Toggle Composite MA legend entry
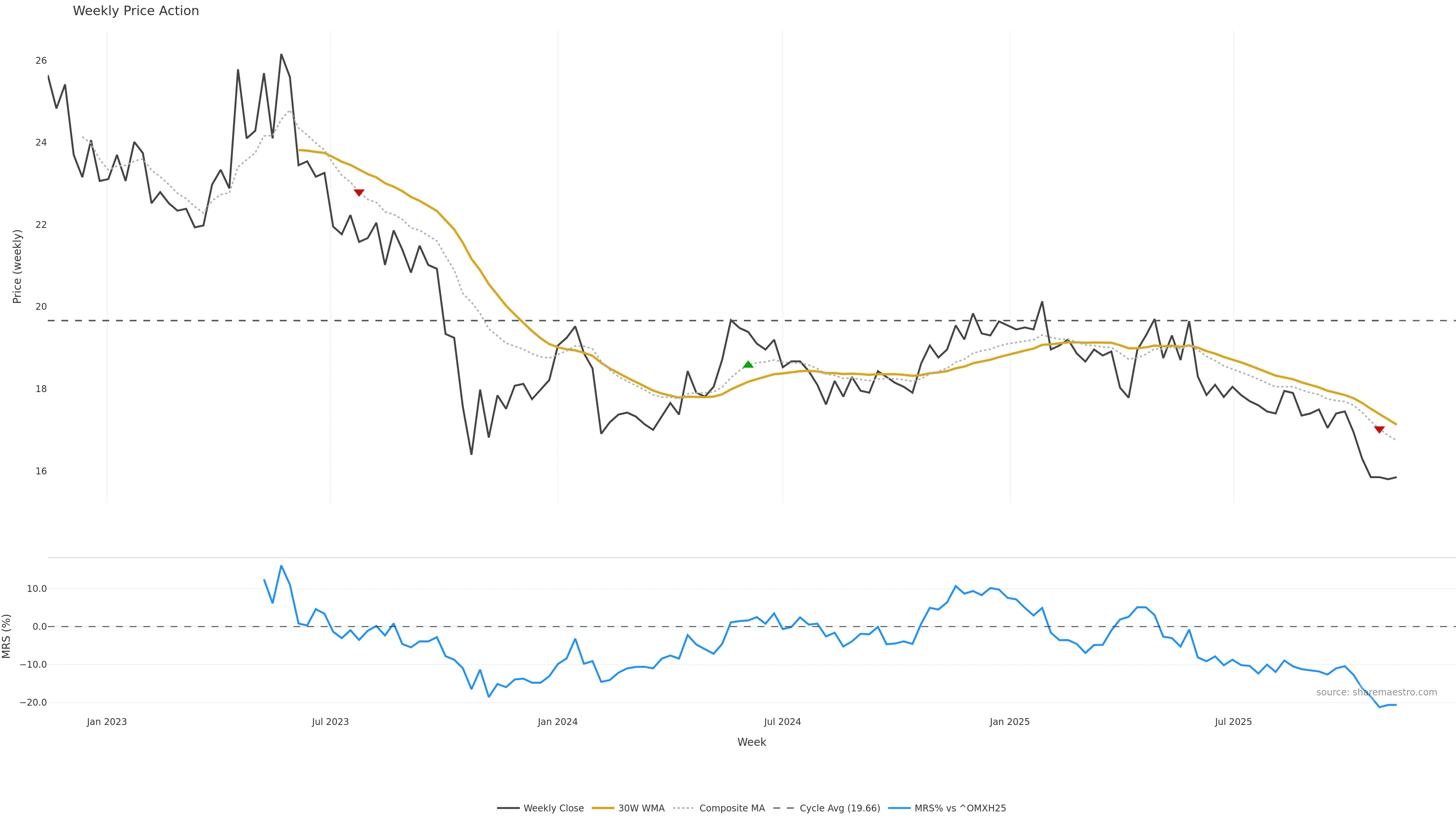Image resolution: width=1456 pixels, height=819 pixels. click(731, 808)
